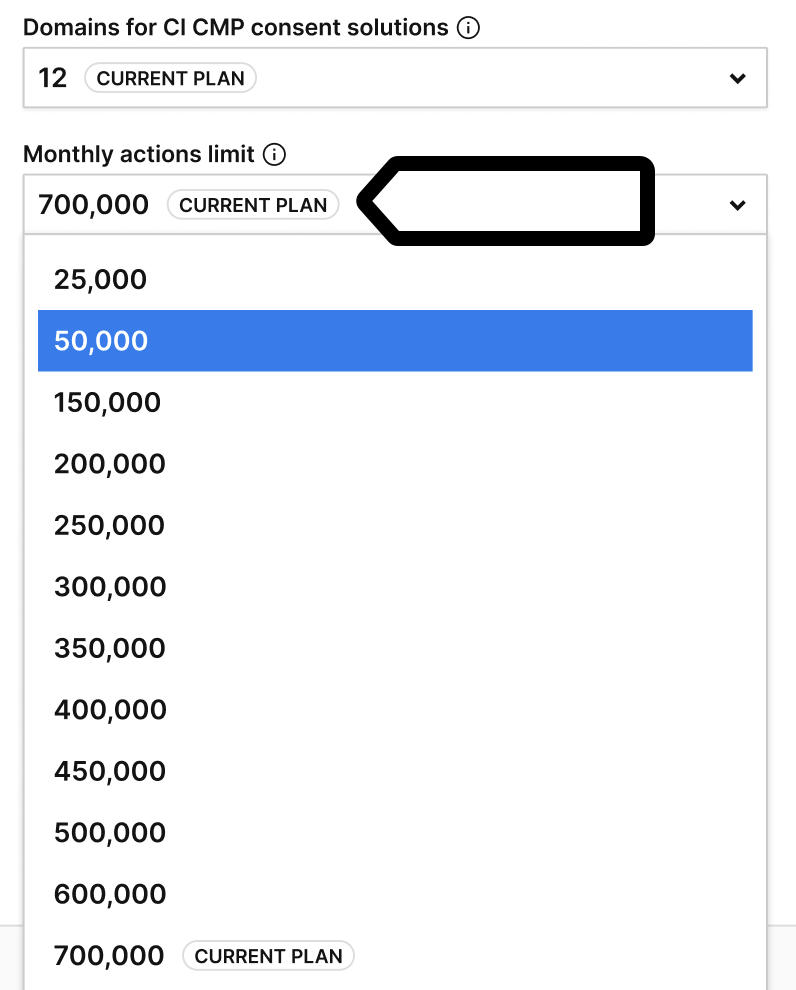The width and height of the screenshot is (796, 990).
Task: Click the CURRENT PLAN badge beside 700,000 in the list
Action: 268,956
